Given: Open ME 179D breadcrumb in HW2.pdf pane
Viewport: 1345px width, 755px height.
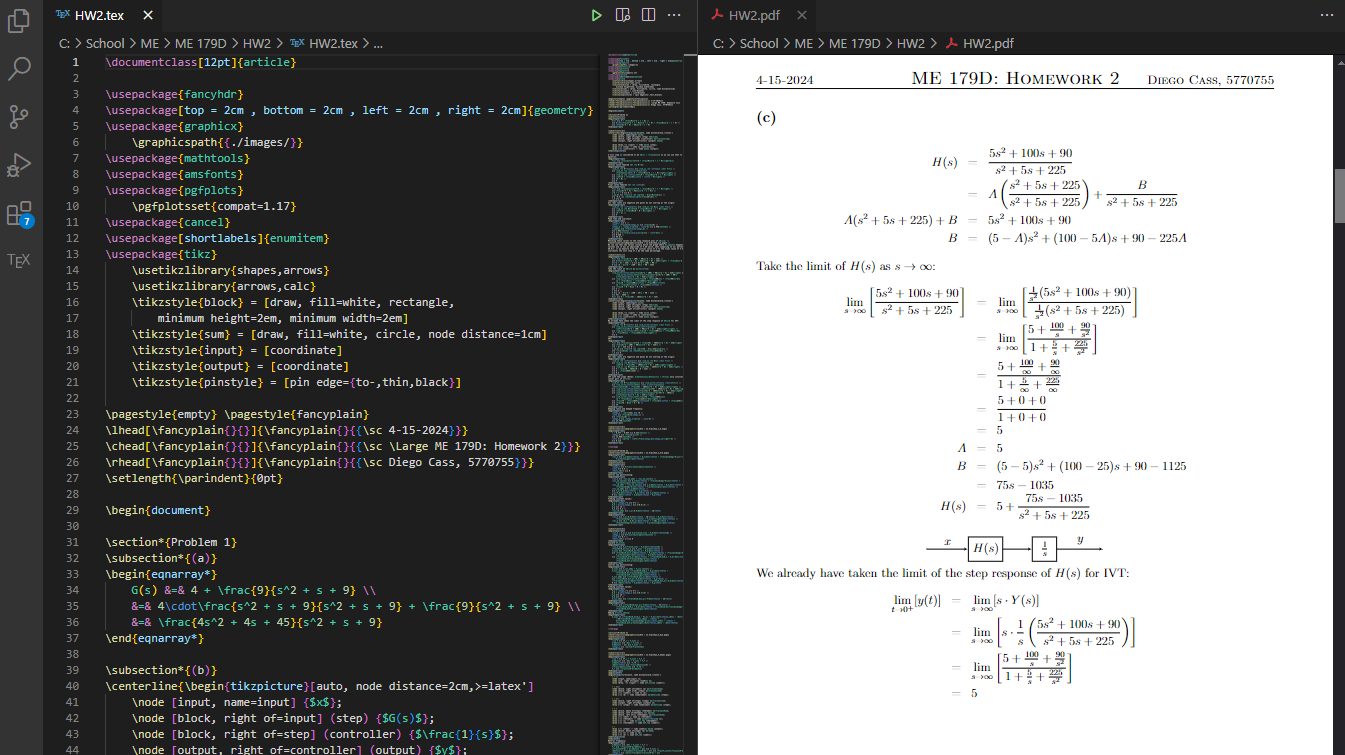Looking at the screenshot, I should coord(855,43).
